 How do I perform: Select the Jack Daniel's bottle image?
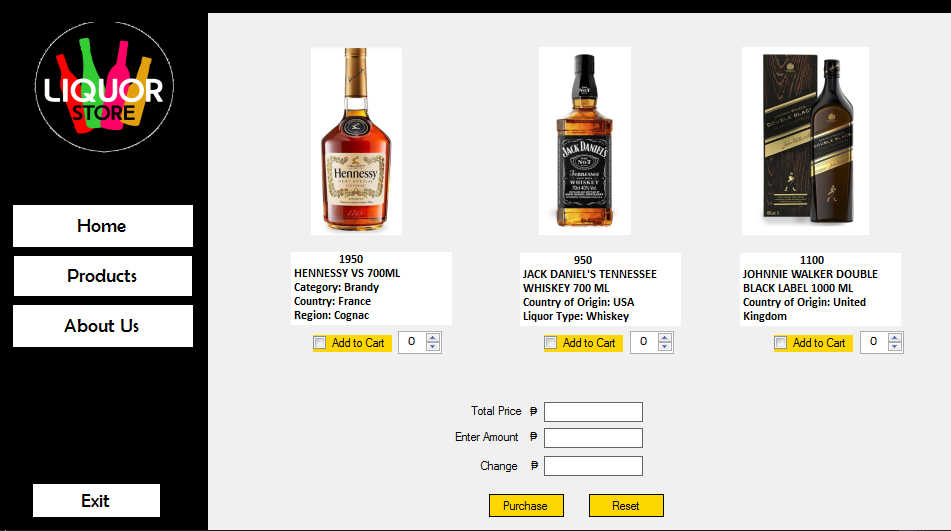pyautogui.click(x=585, y=141)
